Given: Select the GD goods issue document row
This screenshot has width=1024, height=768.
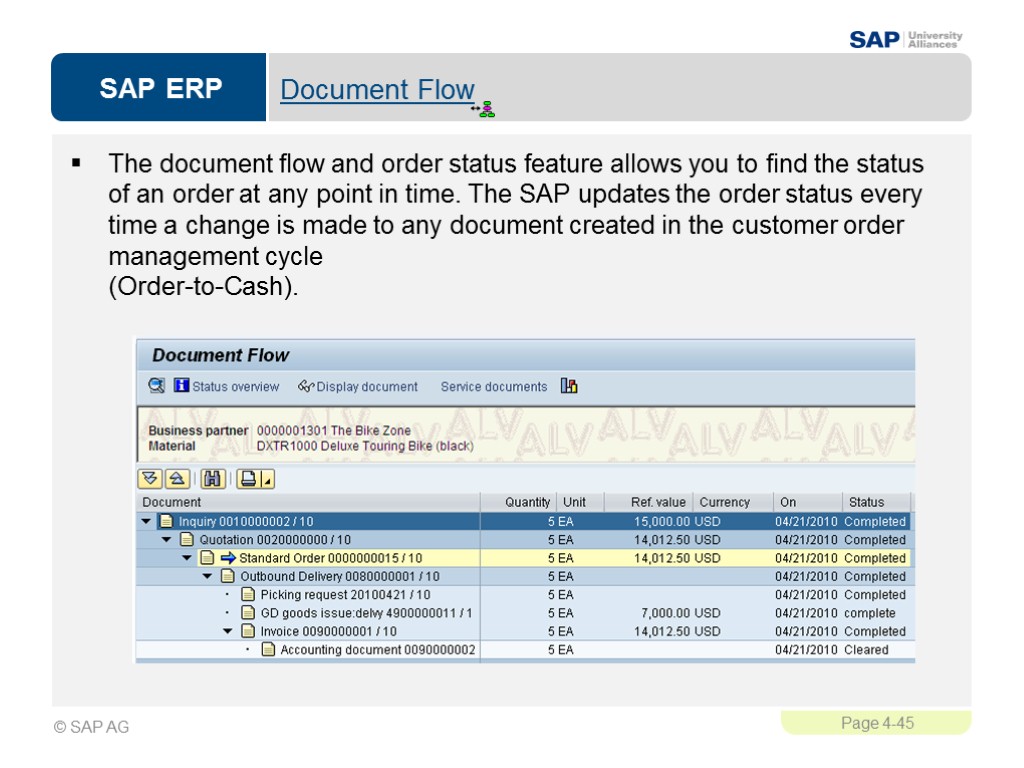Looking at the screenshot, I should pos(525,613).
